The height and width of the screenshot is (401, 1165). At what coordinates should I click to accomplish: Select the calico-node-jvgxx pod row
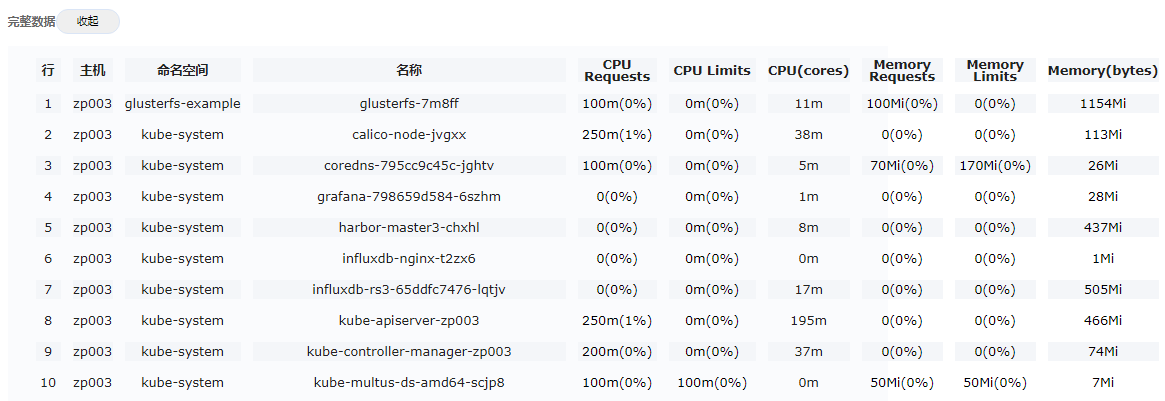[409, 134]
